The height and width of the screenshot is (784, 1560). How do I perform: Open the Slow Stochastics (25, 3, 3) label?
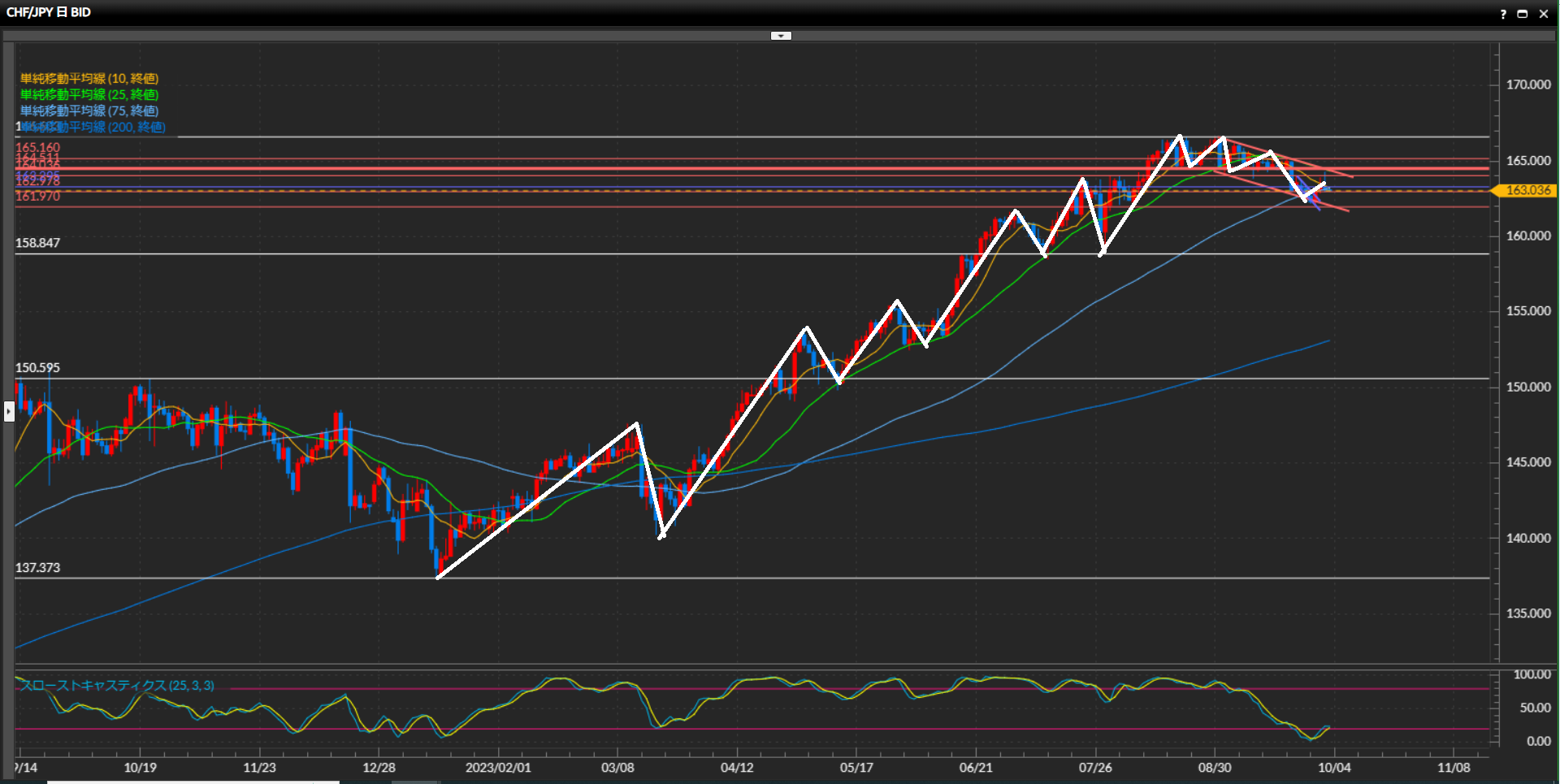117,686
